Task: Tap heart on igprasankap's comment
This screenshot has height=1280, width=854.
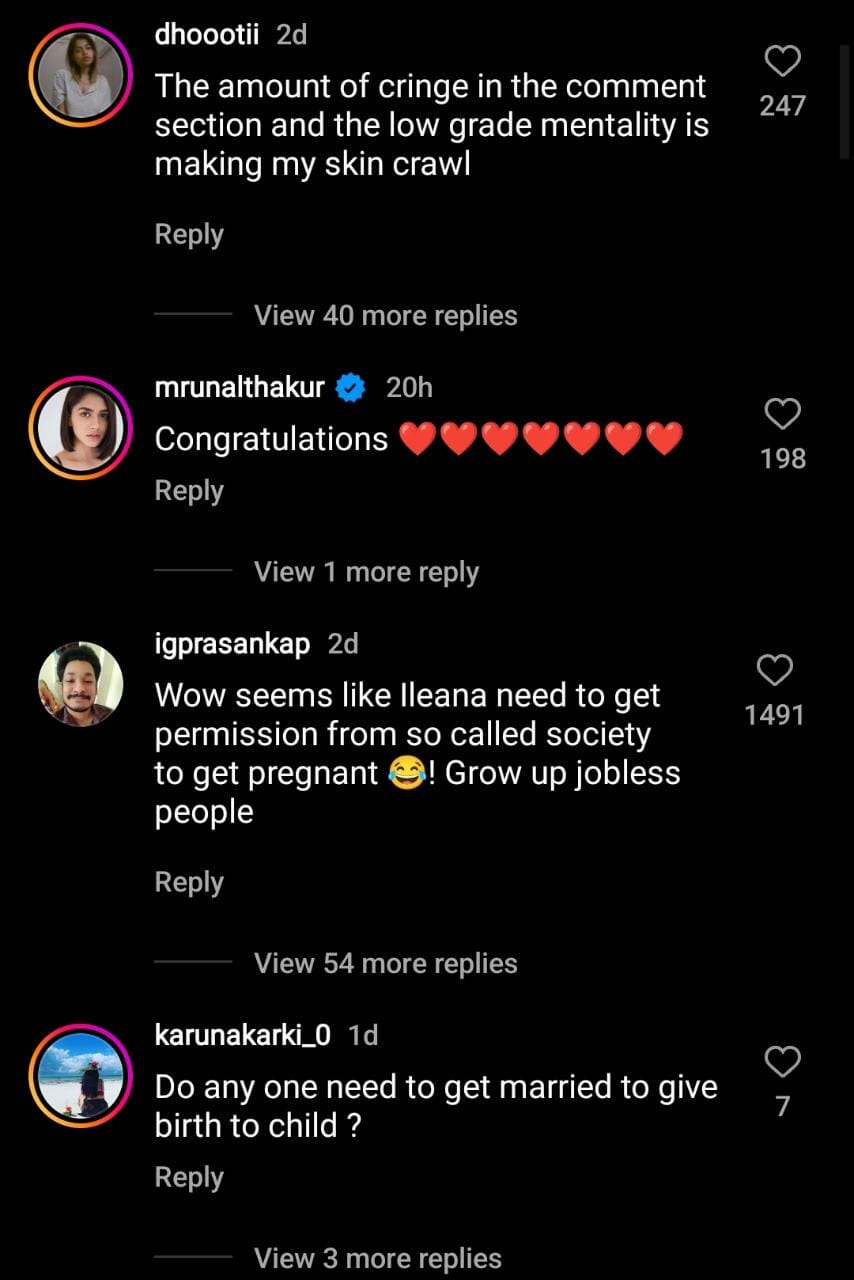Action: [x=775, y=671]
